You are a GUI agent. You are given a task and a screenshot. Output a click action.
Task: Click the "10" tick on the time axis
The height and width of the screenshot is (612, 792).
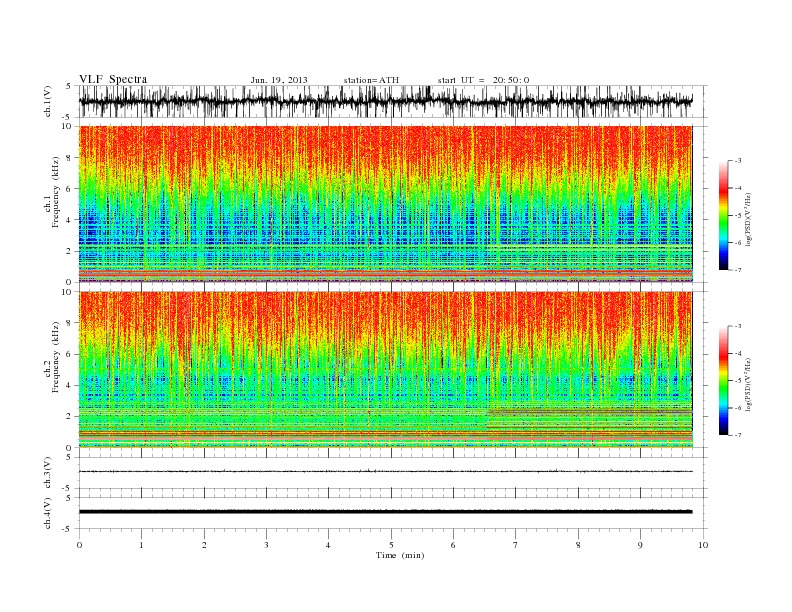703,545
